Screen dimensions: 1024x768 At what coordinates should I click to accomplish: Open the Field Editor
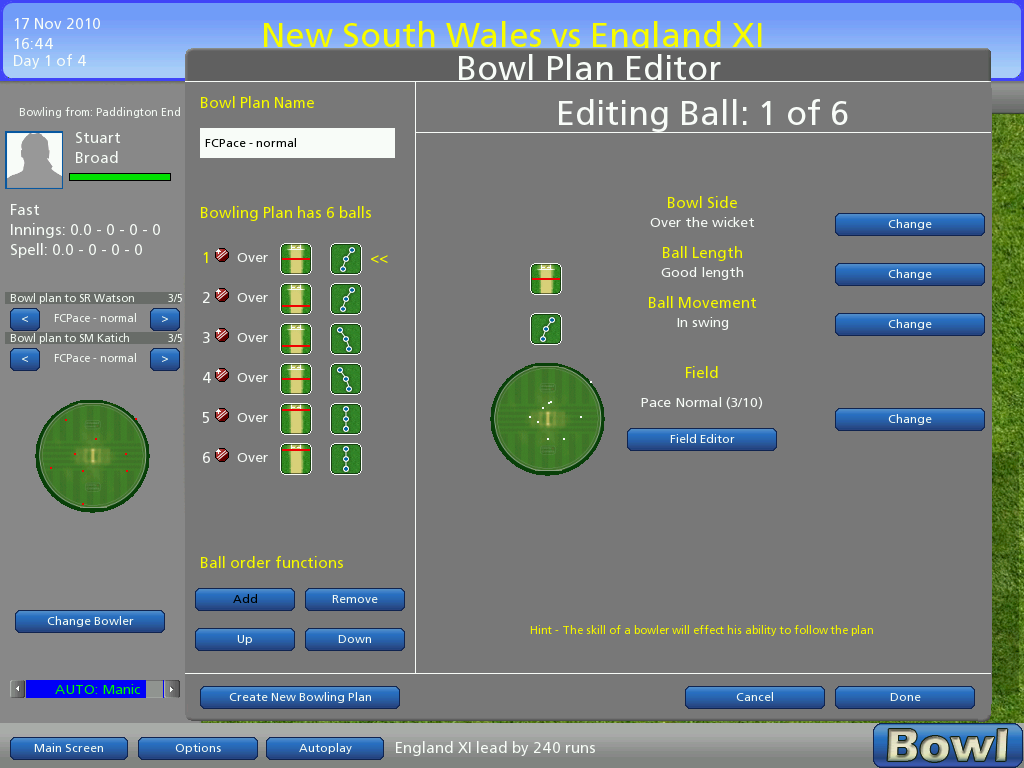pyautogui.click(x=702, y=440)
